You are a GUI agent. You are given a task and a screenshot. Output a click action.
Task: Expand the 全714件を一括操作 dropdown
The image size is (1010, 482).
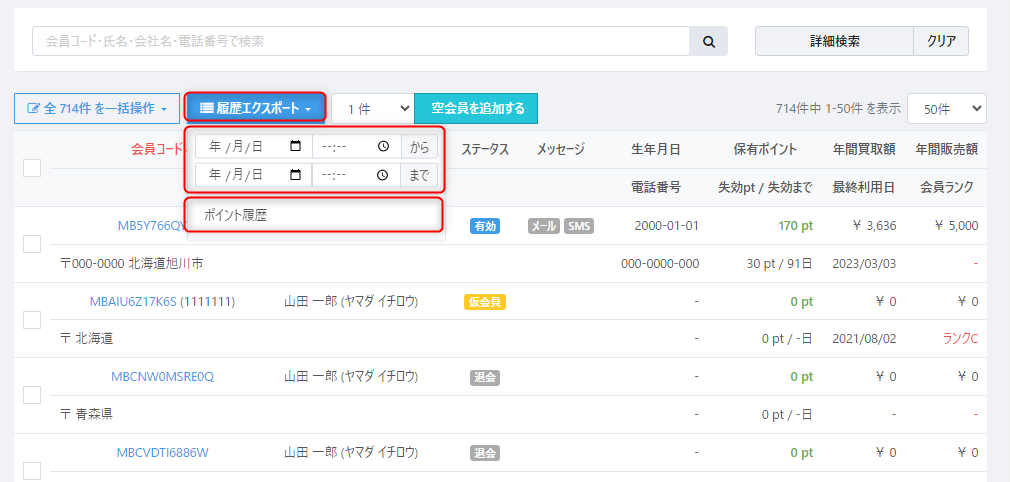pyautogui.click(x=96, y=108)
